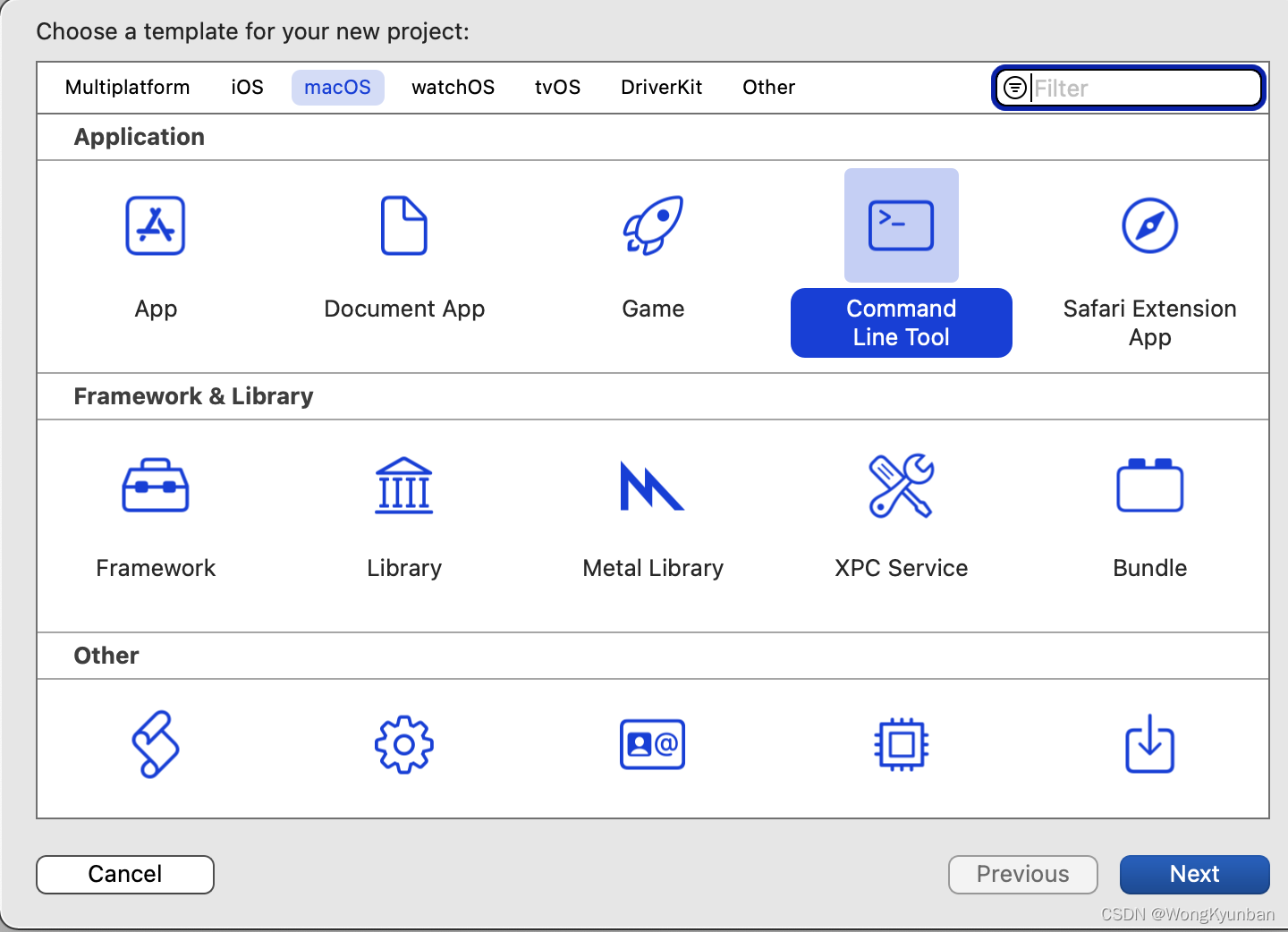Screen dimensions: 1288x932
Task: Select the Command Line Tool terminal icon
Action: pyautogui.click(x=902, y=225)
